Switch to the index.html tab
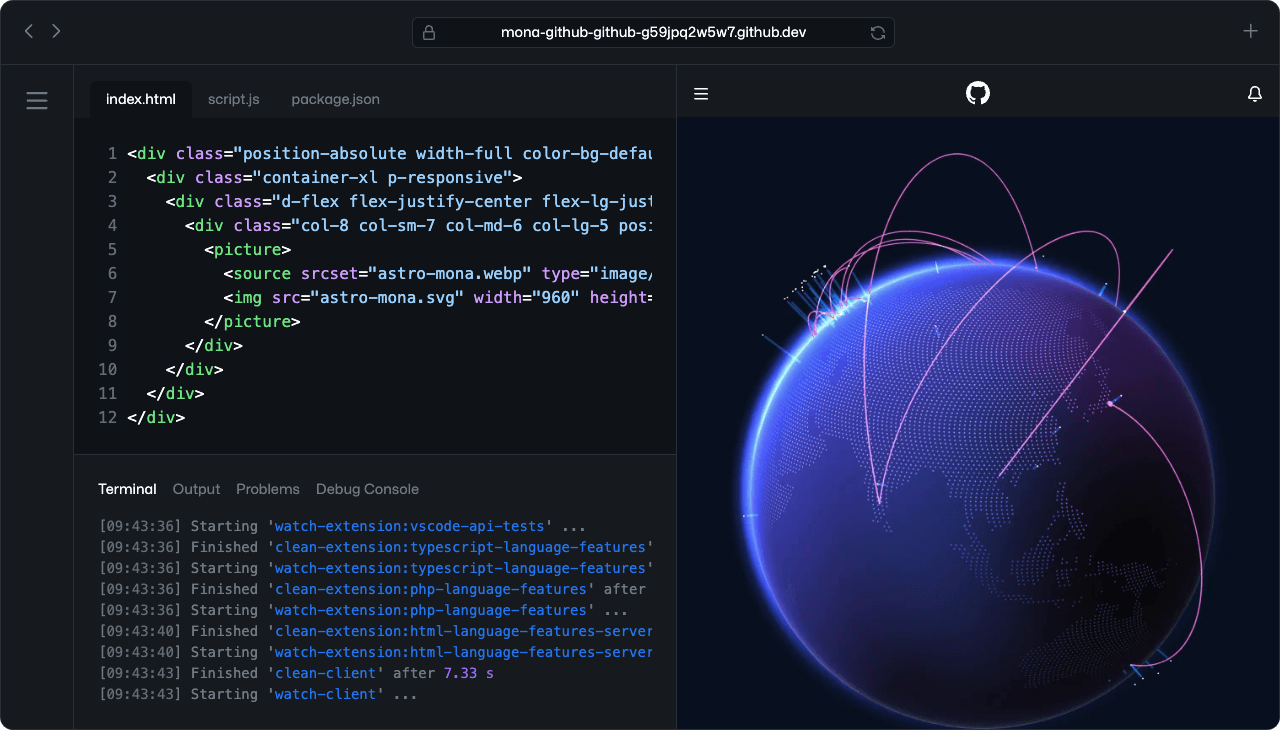 (141, 99)
